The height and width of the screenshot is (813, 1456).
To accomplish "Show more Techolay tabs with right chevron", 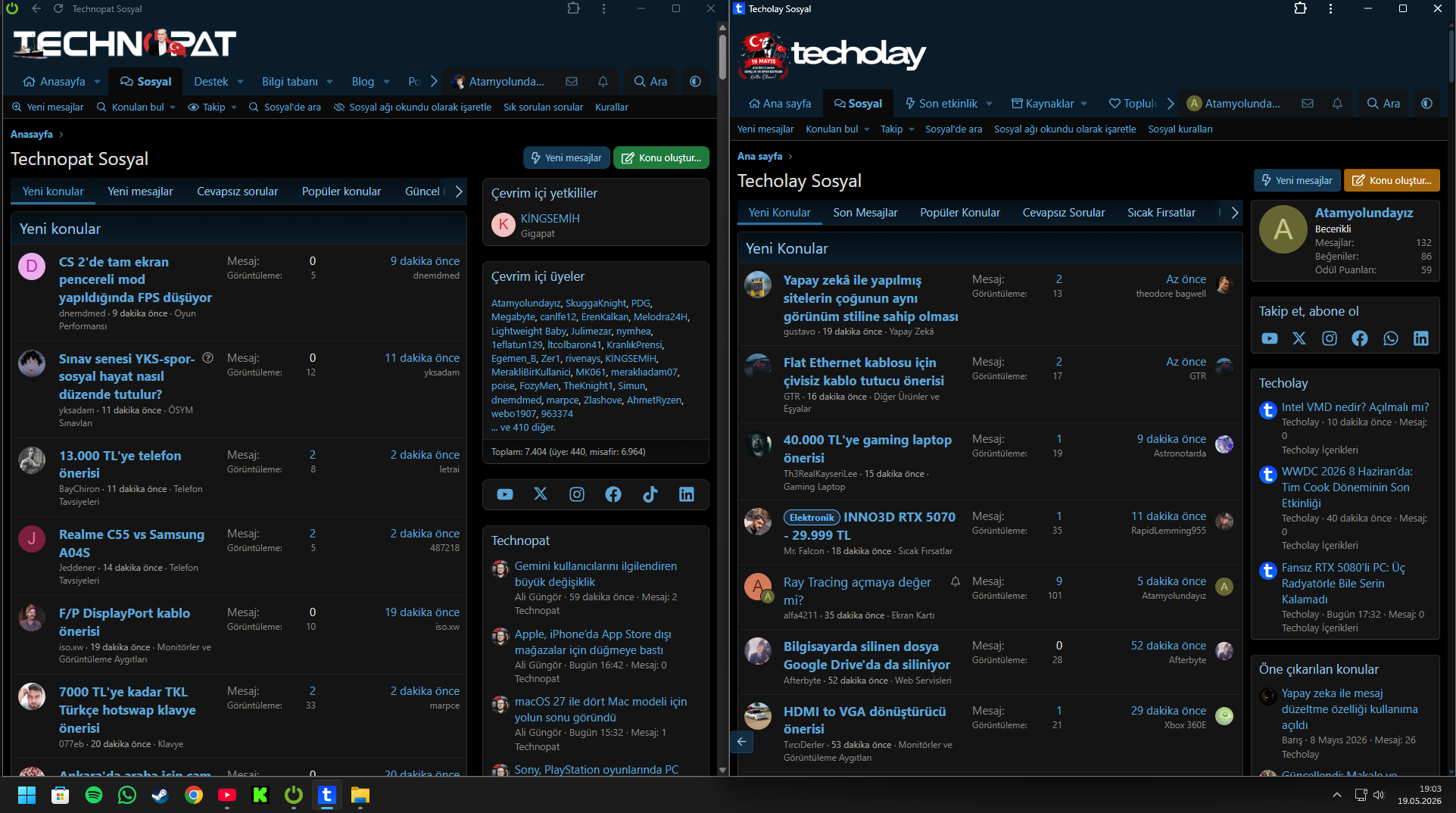I will 1235,213.
